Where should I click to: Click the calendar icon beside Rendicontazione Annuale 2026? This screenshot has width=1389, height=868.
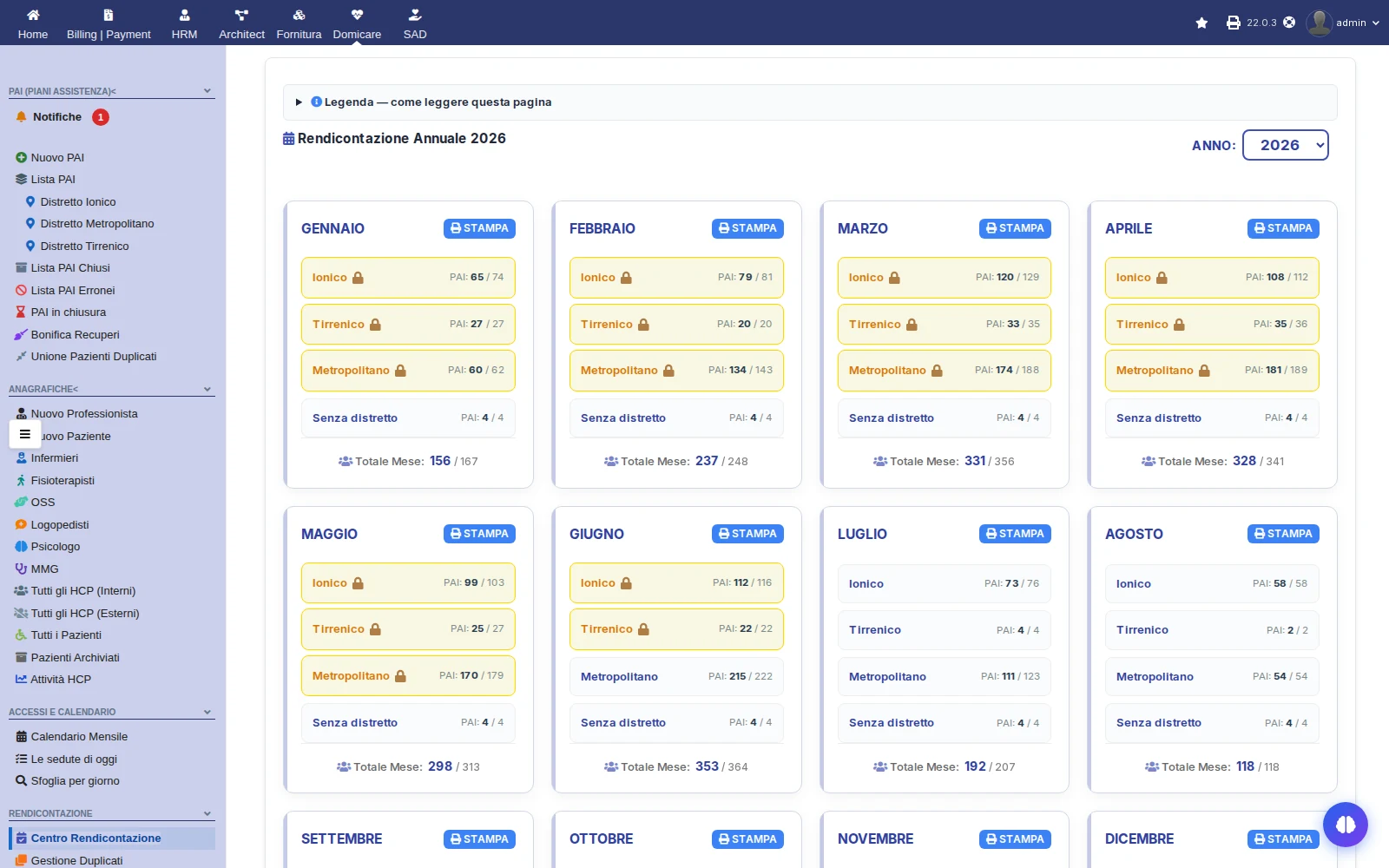click(x=288, y=139)
